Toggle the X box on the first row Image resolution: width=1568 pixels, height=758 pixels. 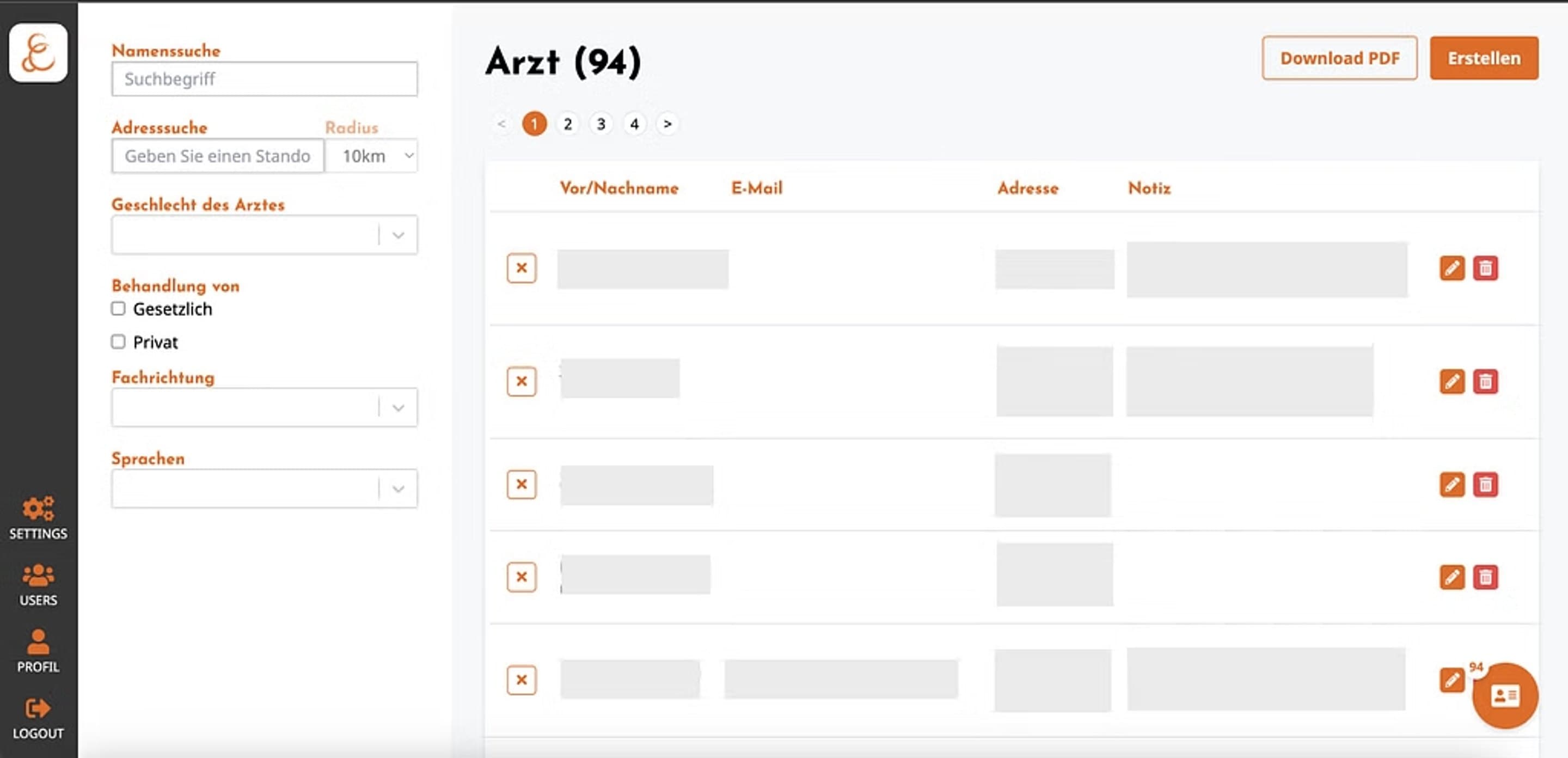pos(522,268)
